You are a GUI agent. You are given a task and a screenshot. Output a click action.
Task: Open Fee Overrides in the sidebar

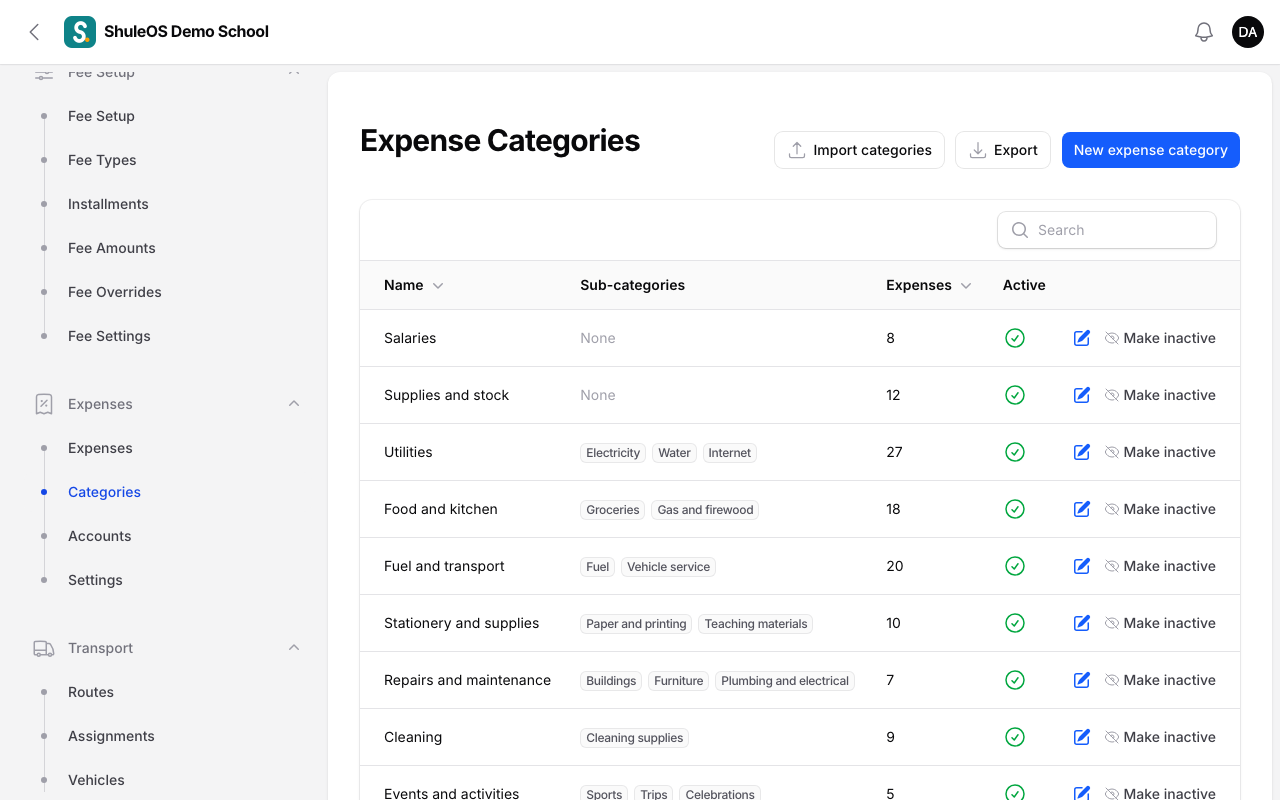(x=115, y=292)
